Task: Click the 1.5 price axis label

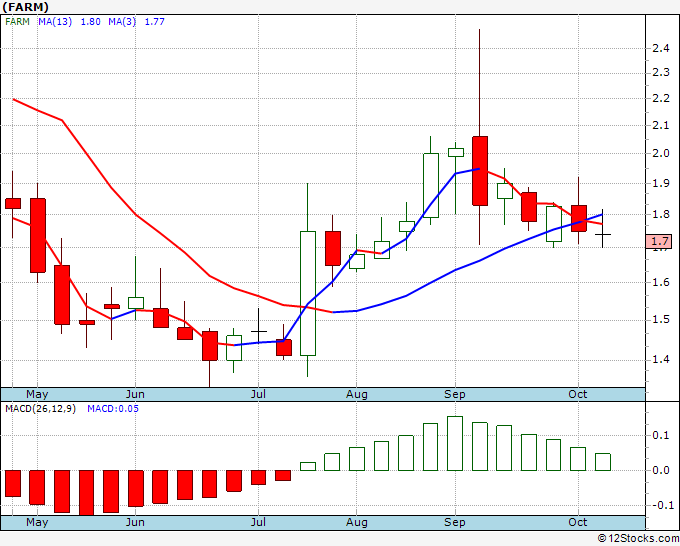Action: 661,320
